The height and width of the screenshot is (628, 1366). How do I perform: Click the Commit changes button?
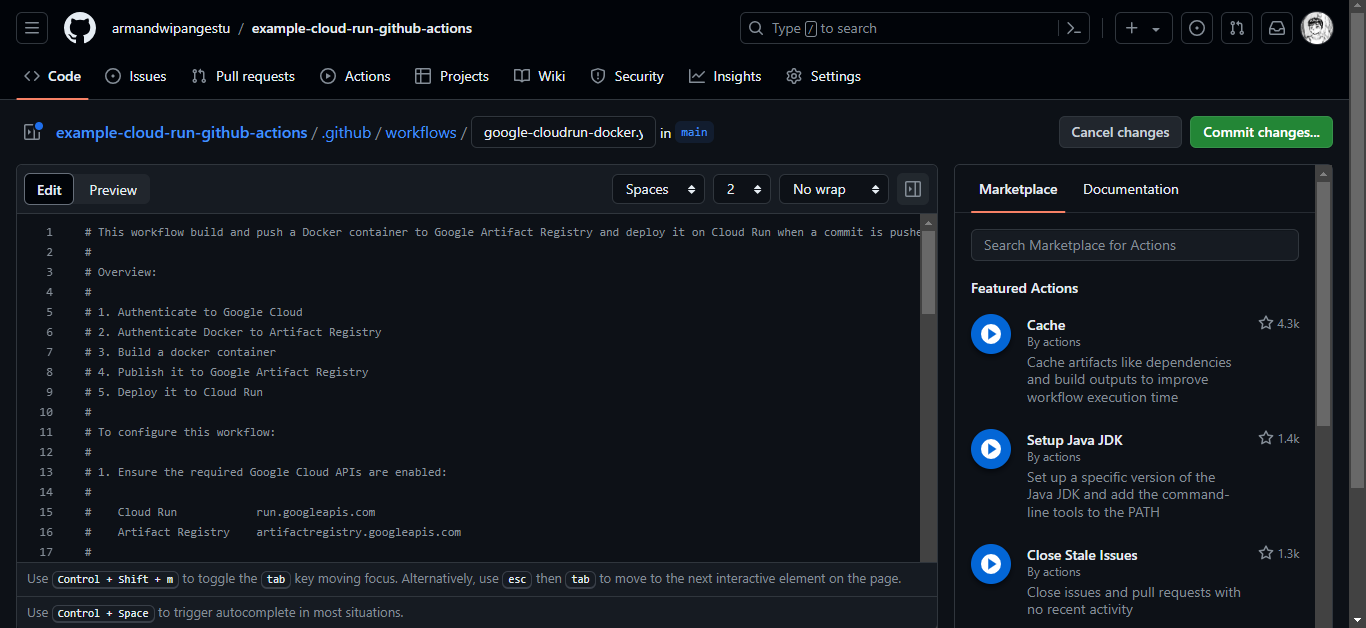click(1261, 131)
